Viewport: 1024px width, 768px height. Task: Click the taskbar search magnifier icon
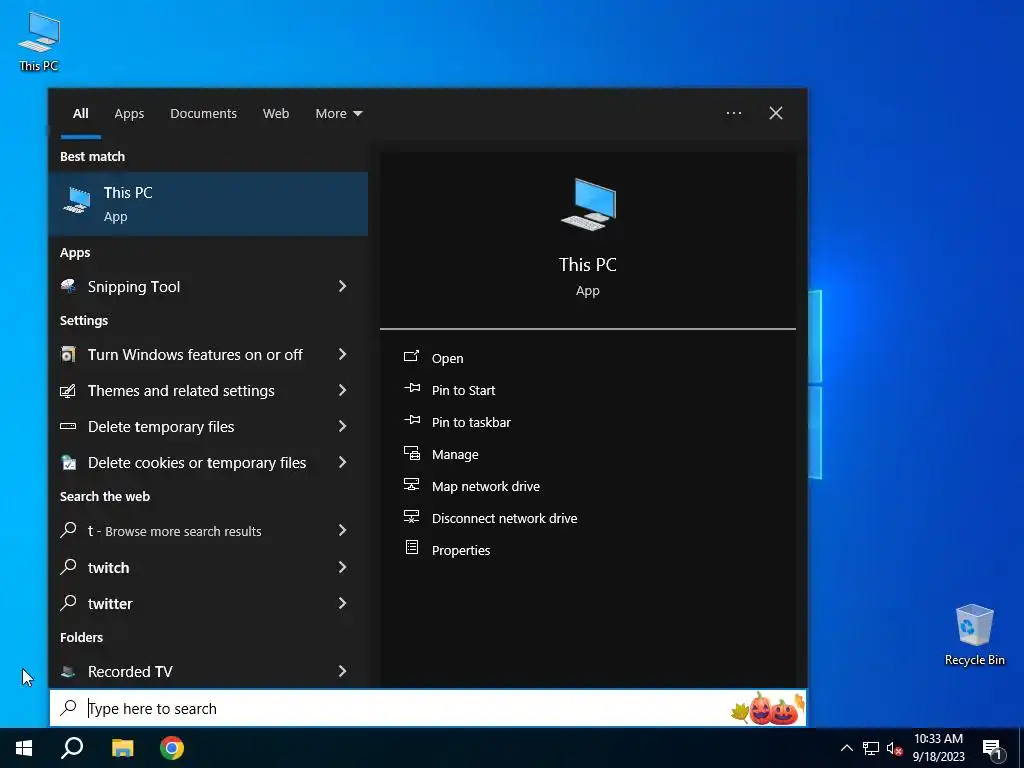point(72,748)
